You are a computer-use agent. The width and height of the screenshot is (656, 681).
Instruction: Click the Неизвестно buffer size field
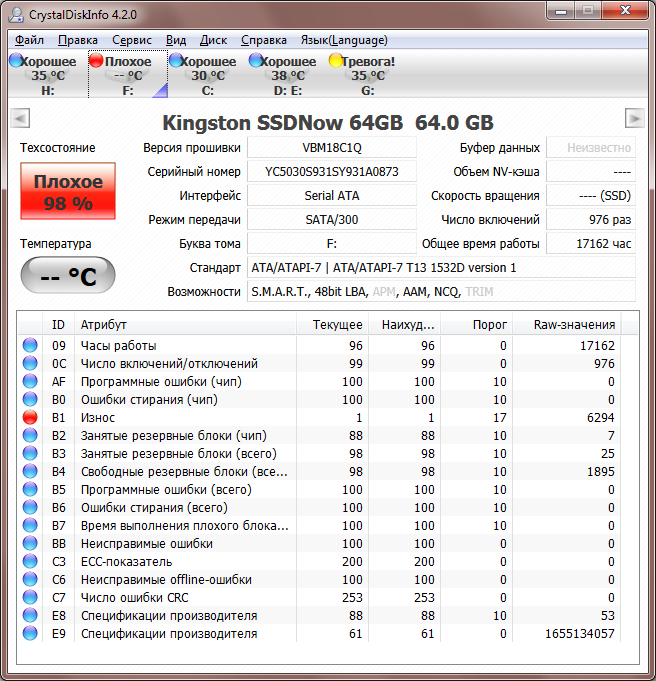click(591, 148)
